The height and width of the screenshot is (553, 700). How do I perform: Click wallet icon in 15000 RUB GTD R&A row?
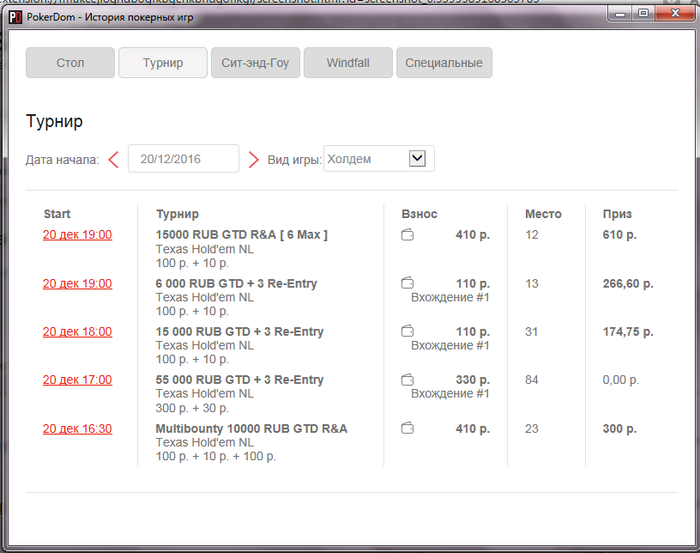(407, 235)
